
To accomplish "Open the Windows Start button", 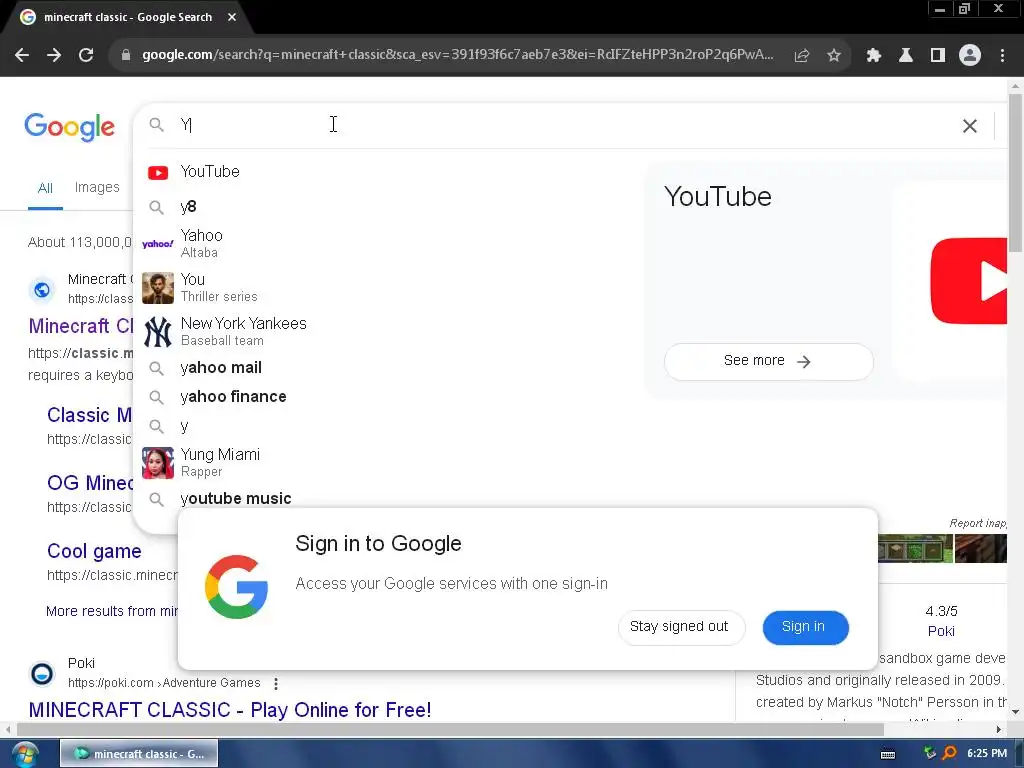I will tap(24, 754).
